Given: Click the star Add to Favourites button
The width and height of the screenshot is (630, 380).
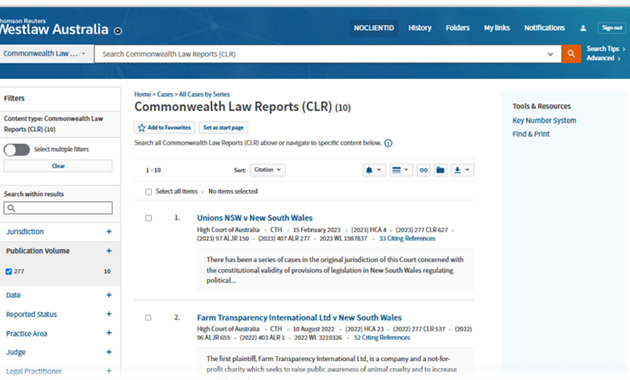Looking at the screenshot, I should pos(164,128).
